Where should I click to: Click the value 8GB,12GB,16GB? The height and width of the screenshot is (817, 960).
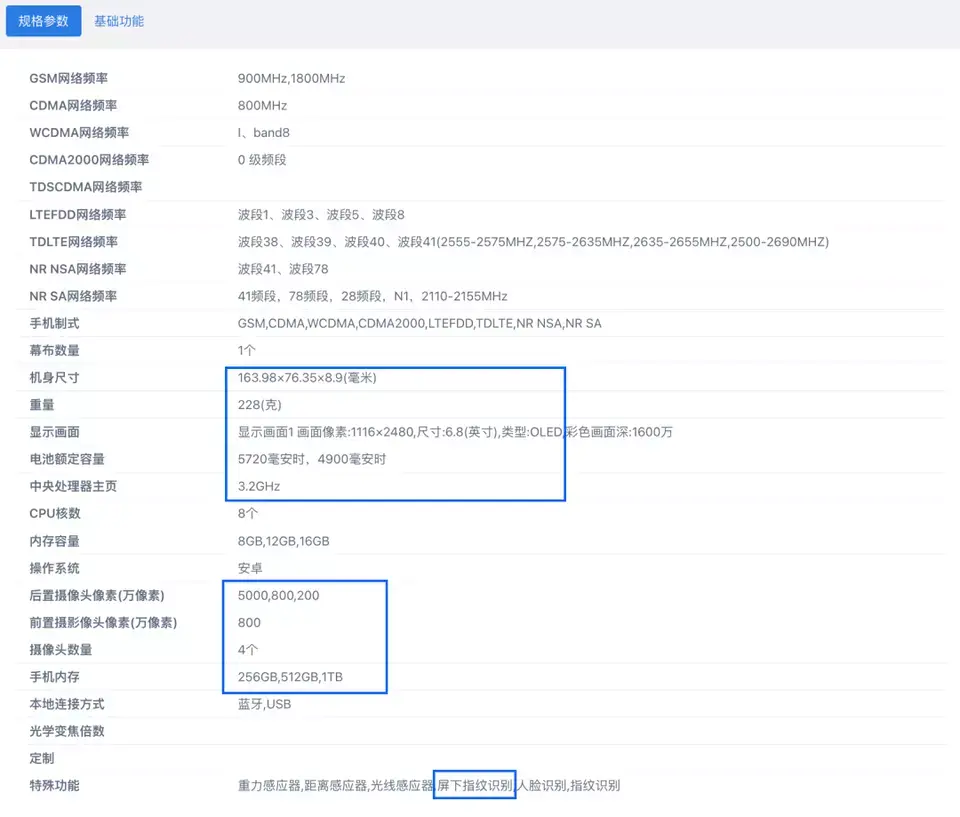[283, 541]
